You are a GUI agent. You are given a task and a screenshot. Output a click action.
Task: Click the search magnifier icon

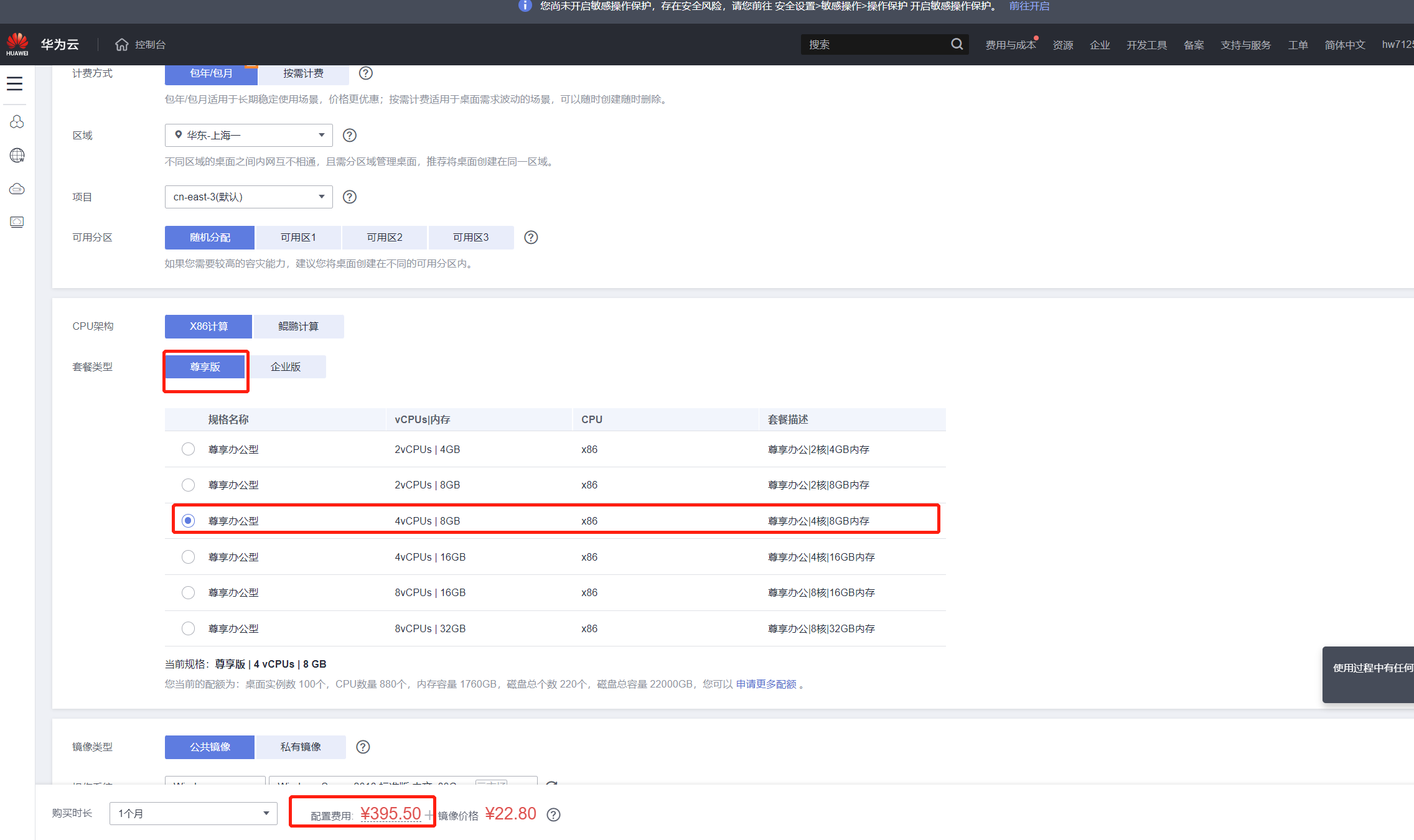point(957,44)
